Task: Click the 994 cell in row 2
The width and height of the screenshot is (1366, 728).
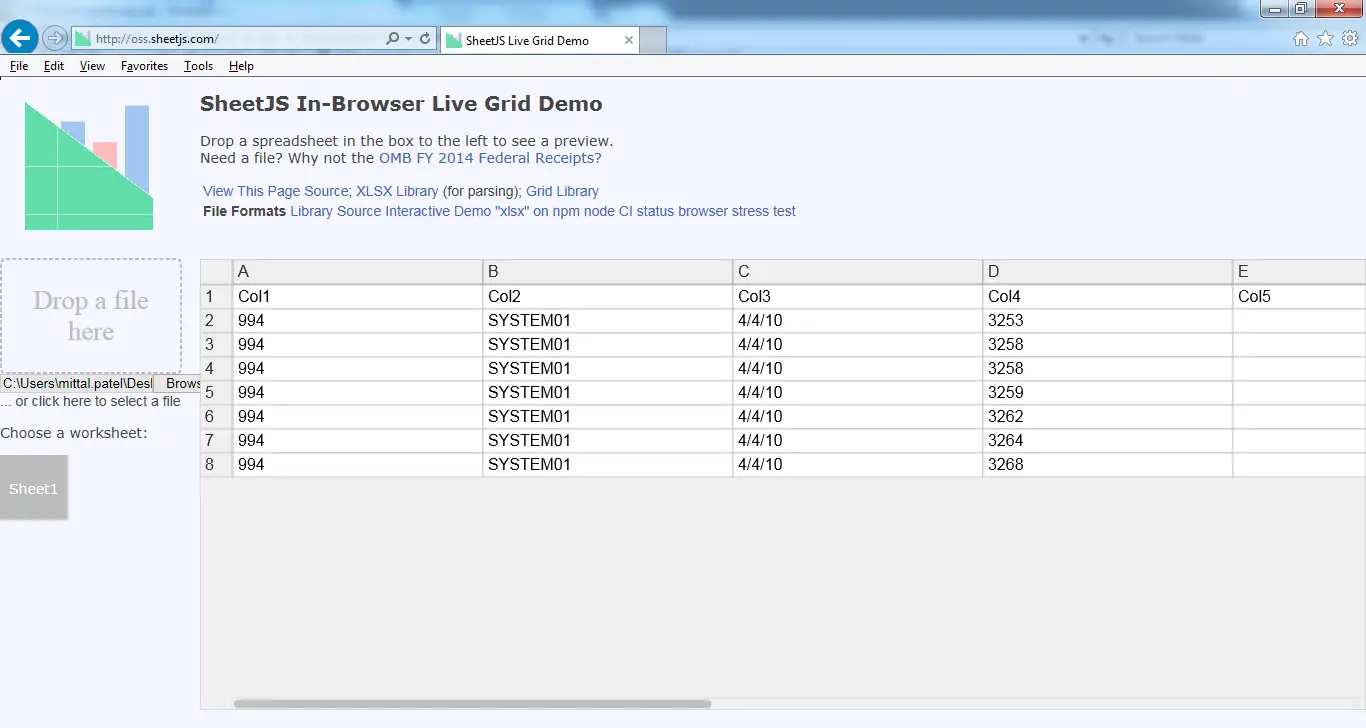Action: click(358, 321)
